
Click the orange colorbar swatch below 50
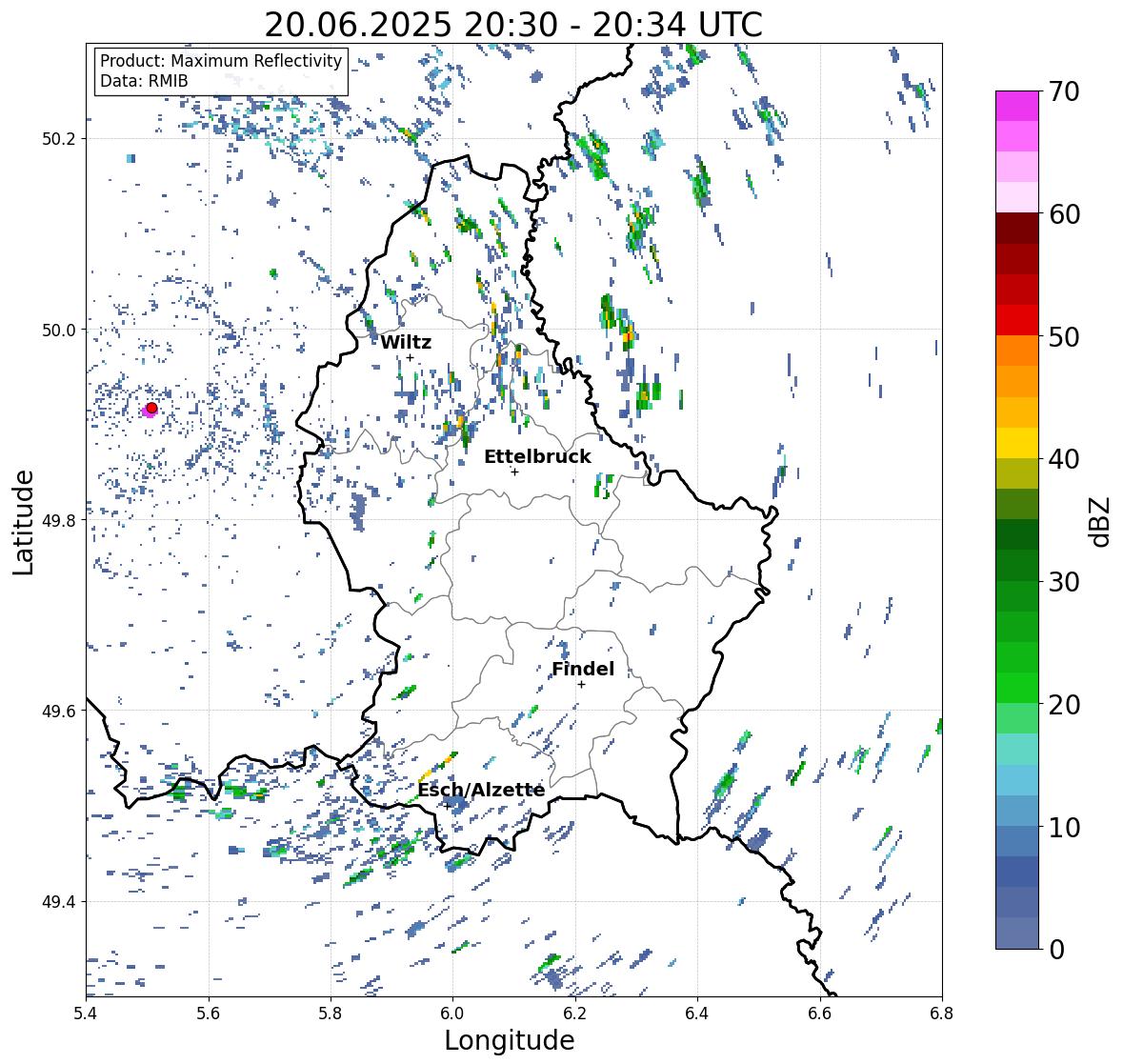1017,351
